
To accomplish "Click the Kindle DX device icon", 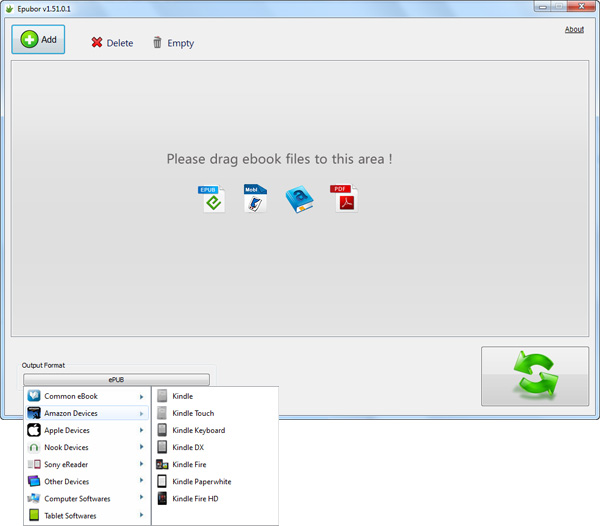I will (162, 447).
